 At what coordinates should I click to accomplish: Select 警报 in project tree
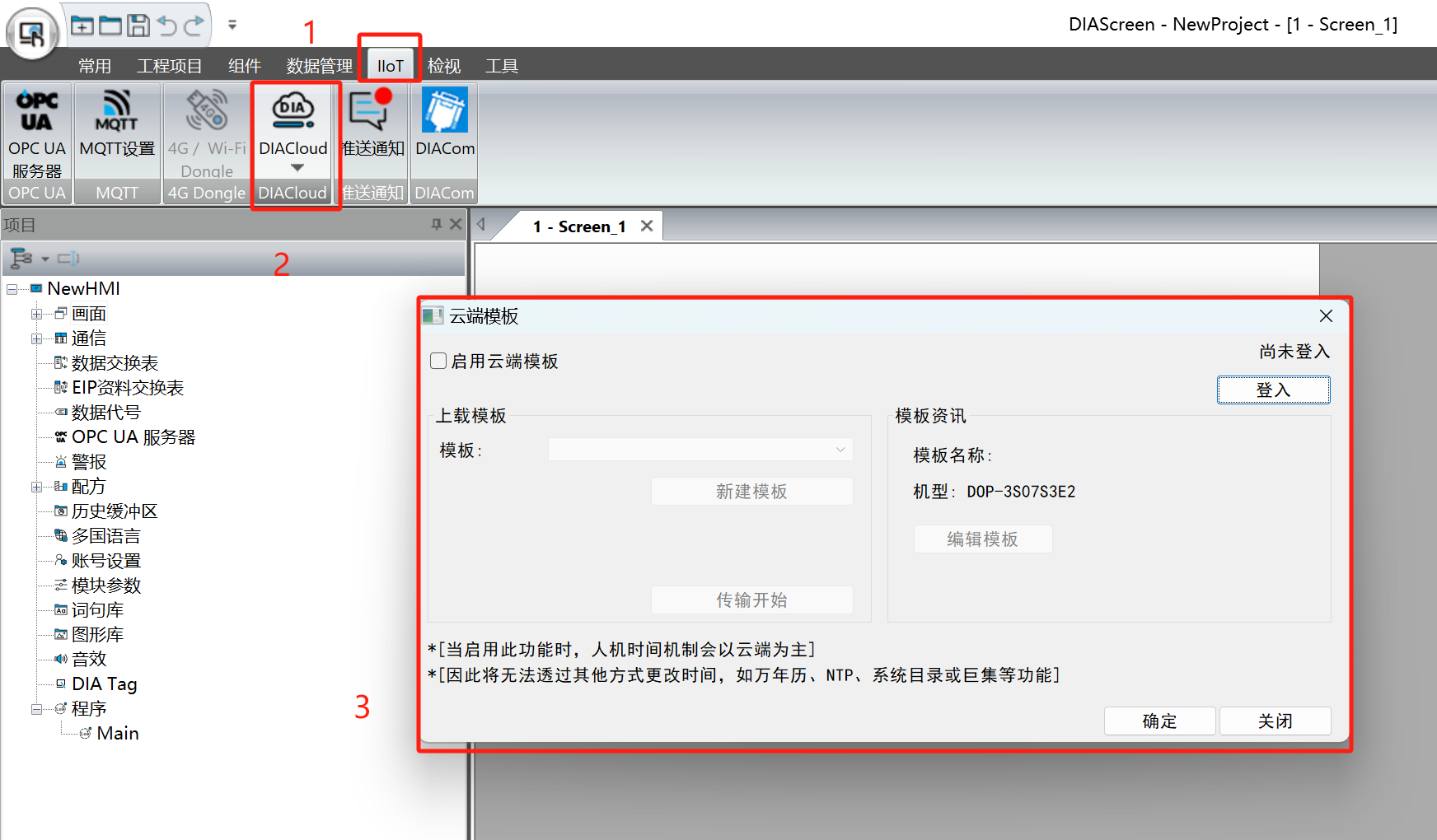[89, 462]
